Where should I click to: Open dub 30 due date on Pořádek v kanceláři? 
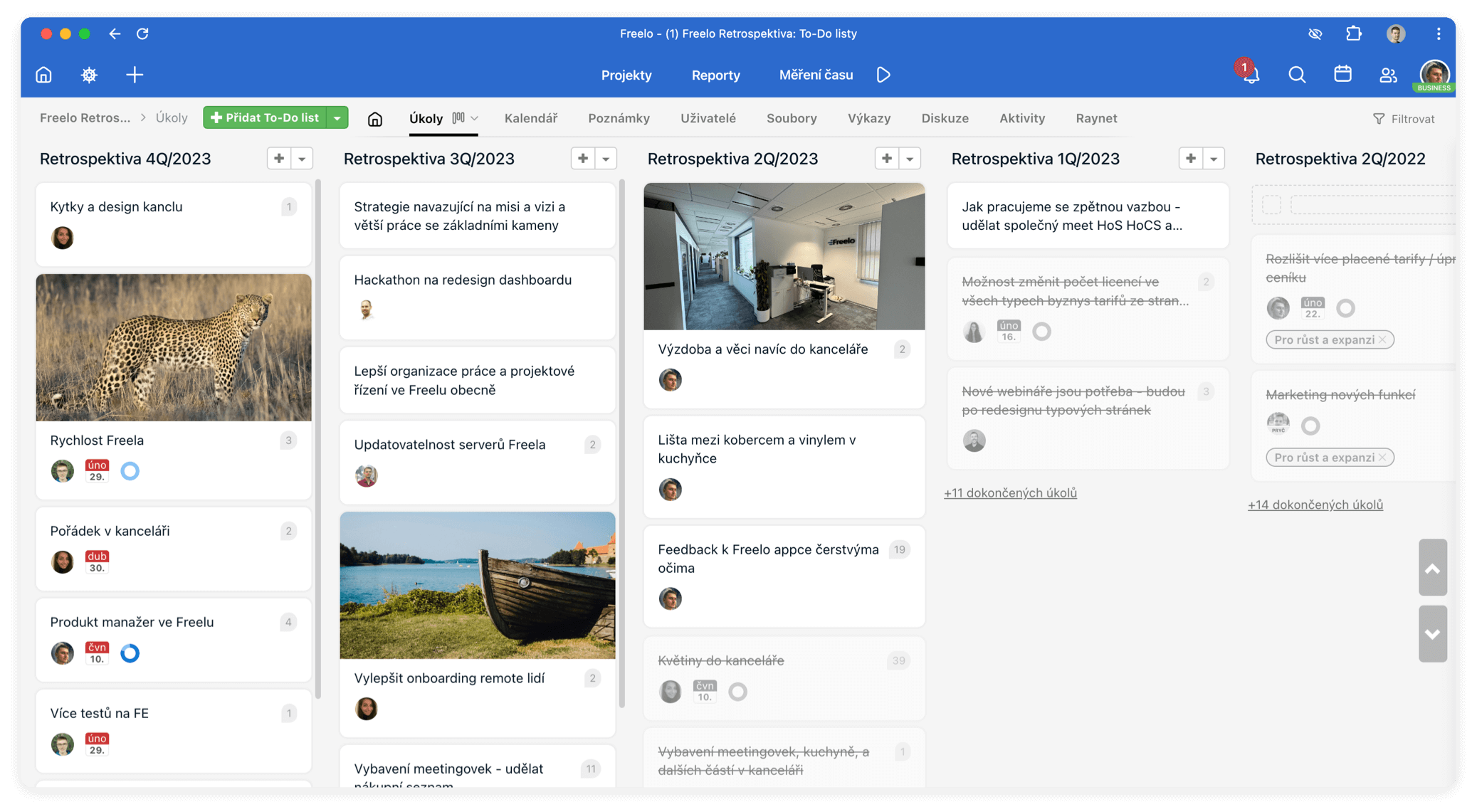pos(97,562)
